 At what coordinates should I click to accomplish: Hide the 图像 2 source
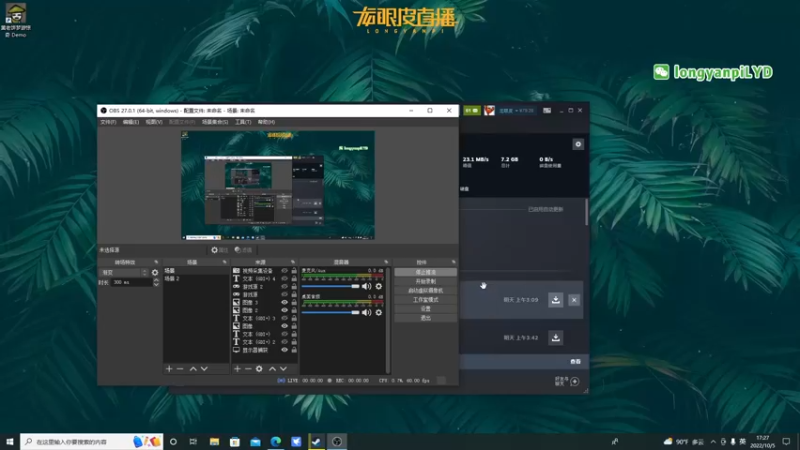[x=285, y=310]
